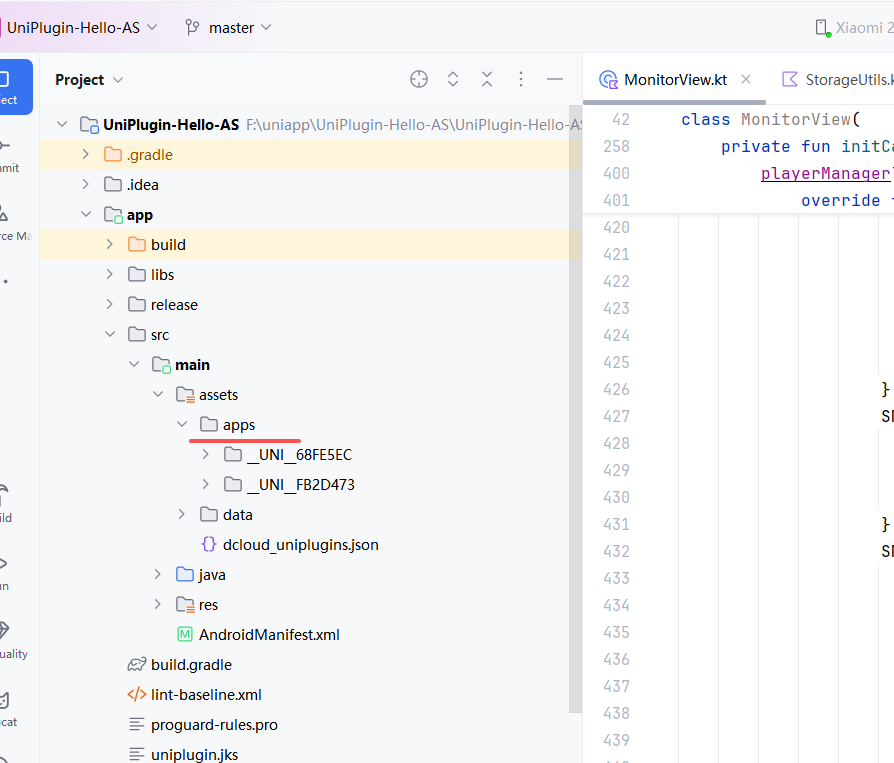The width and height of the screenshot is (894, 763).
Task: Click the Expand Selected icon in Project panel
Action: tap(453, 79)
